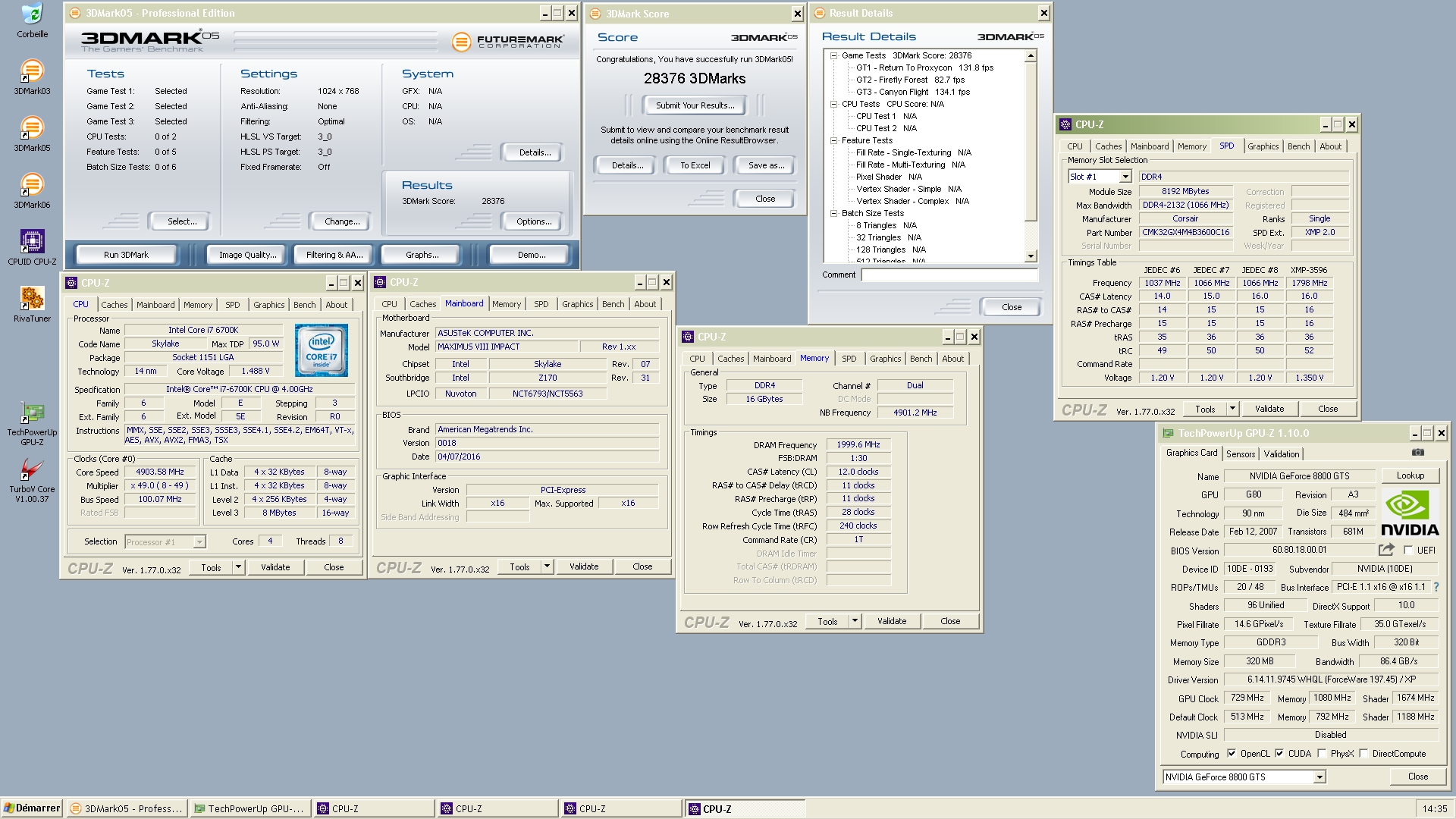Viewport: 1456px width, 819px height.
Task: Click the Graphs button in 3DMark05
Action: pyautogui.click(x=422, y=255)
